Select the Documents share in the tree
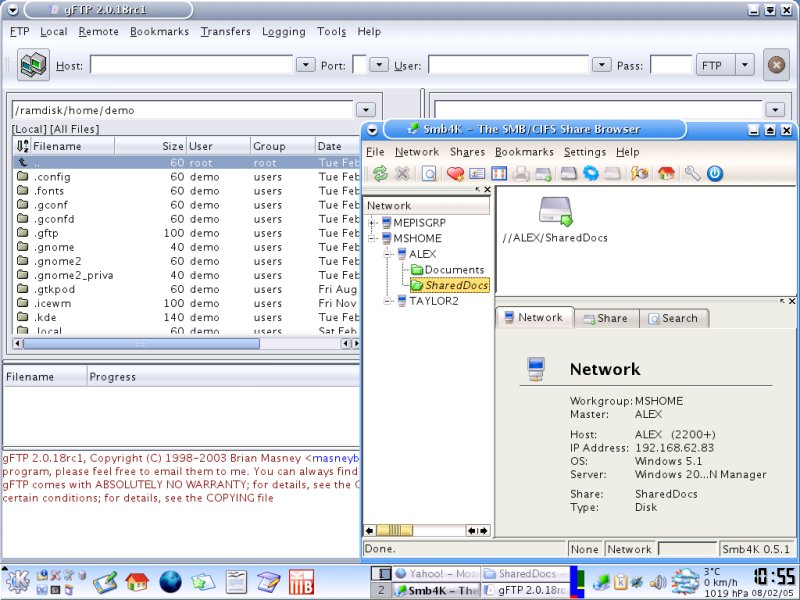 click(453, 270)
